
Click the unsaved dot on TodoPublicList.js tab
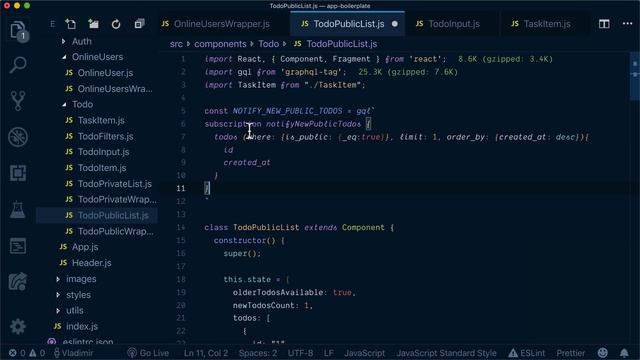pyautogui.click(x=395, y=24)
